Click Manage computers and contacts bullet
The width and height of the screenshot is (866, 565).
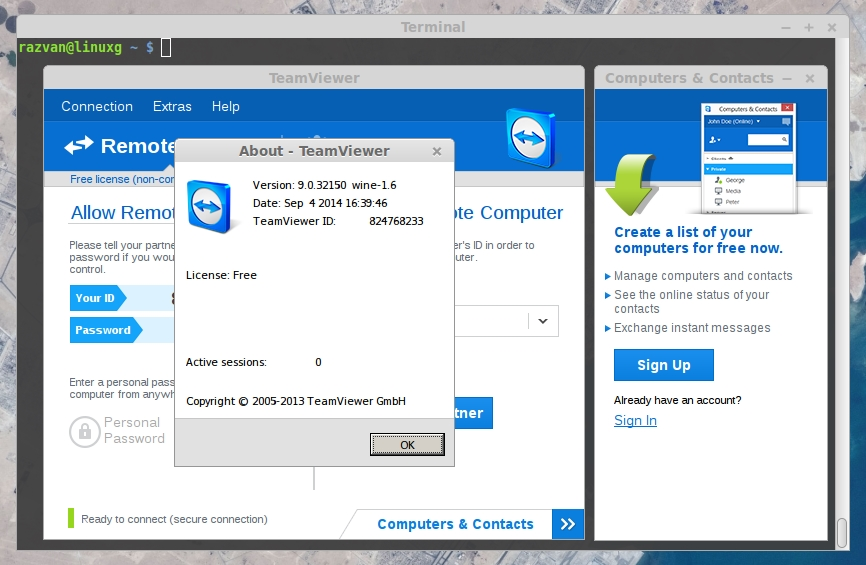pyautogui.click(x=703, y=276)
